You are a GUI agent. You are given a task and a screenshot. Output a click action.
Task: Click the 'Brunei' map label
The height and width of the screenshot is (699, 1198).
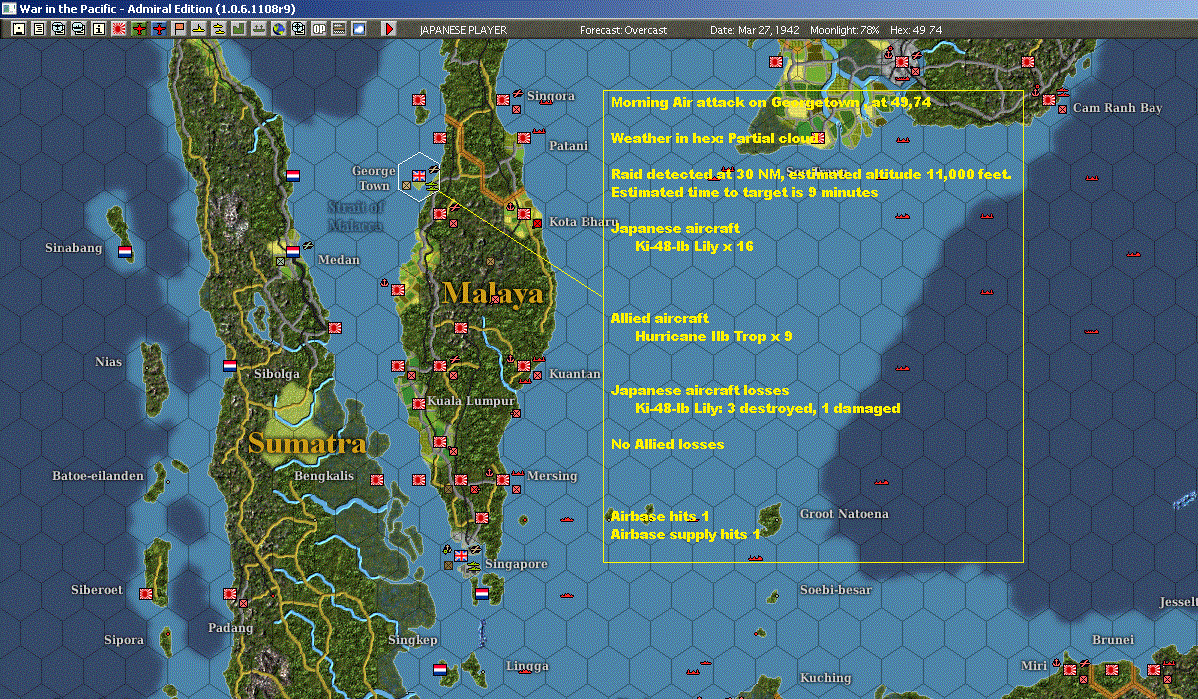click(x=1112, y=639)
